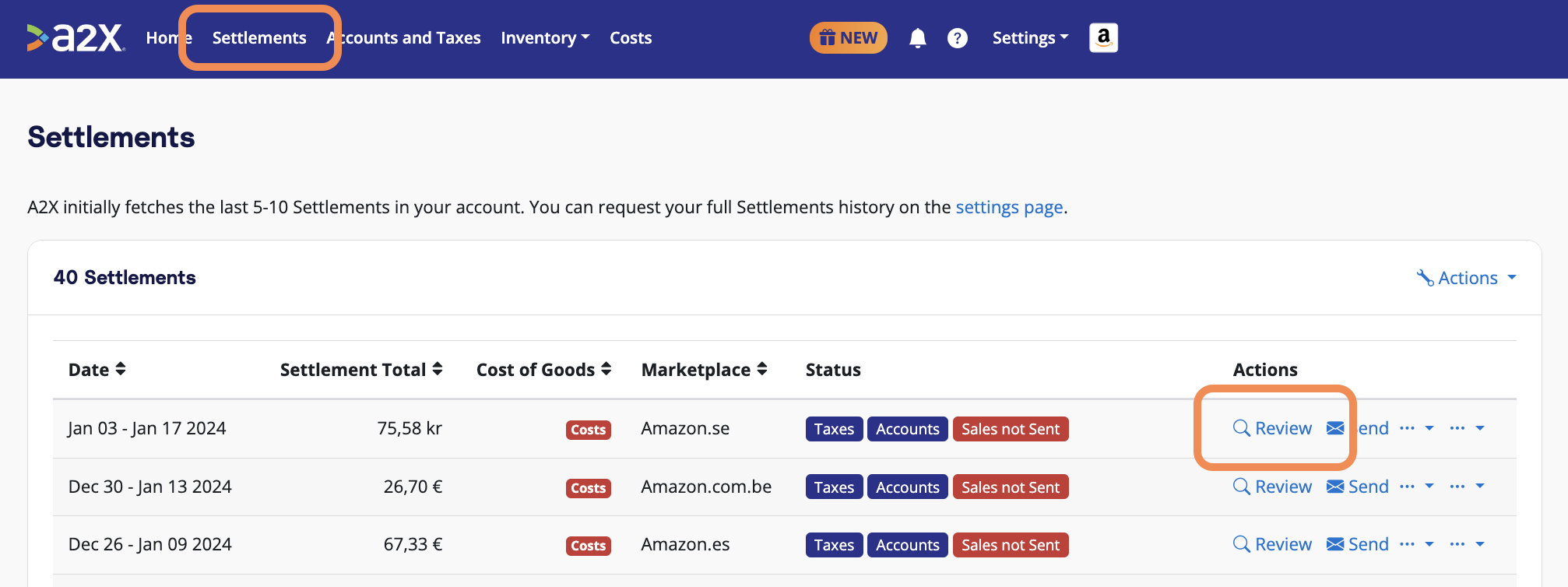This screenshot has width=1568, height=587.
Task: Click Costs badge in Amazon.se row
Action: click(x=588, y=430)
